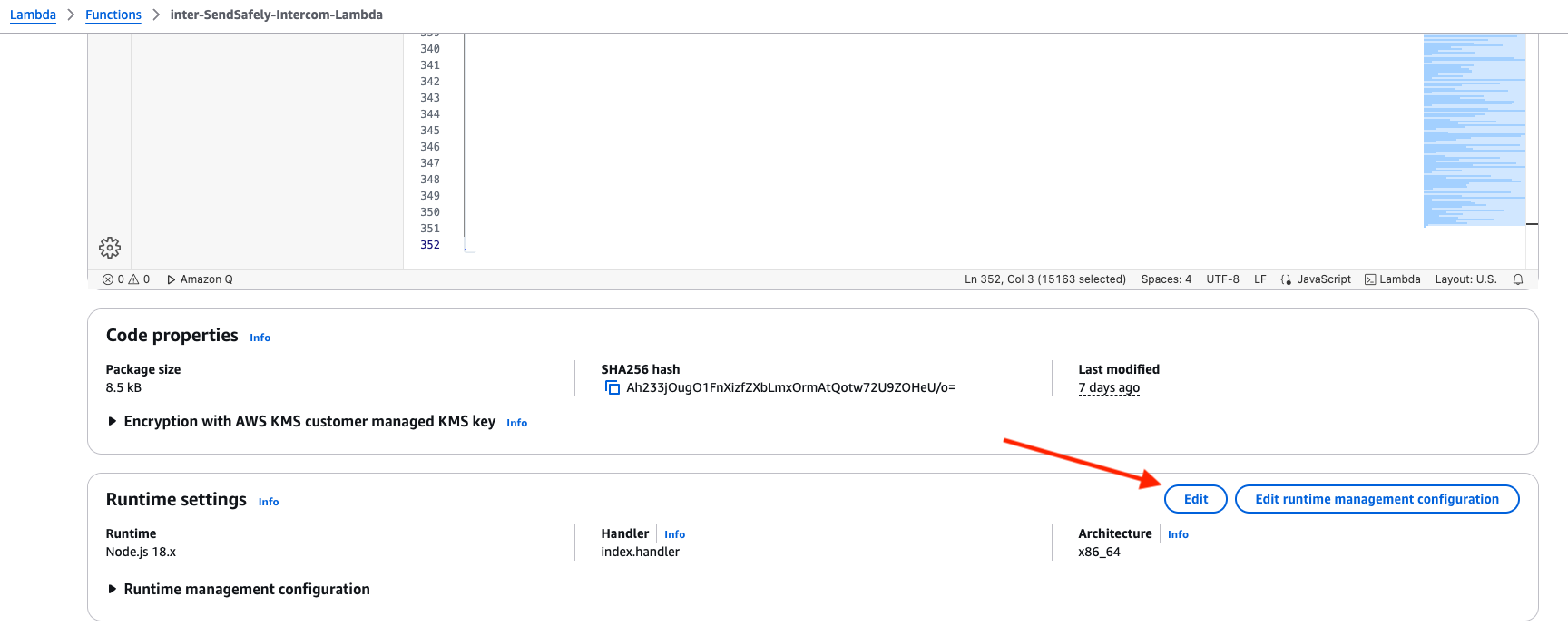The width and height of the screenshot is (1568, 636).
Task: Launch Amazon Q from status bar
Action: (200, 279)
